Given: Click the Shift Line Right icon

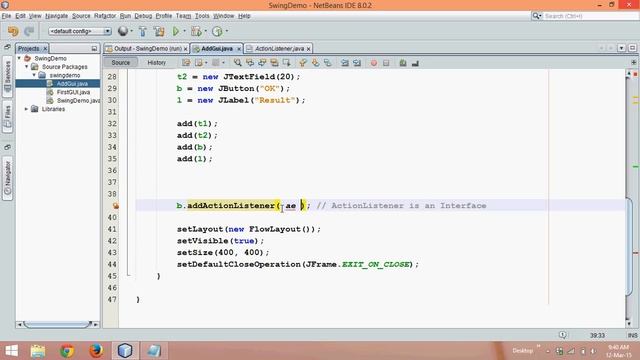Looking at the screenshot, I should point(357,63).
